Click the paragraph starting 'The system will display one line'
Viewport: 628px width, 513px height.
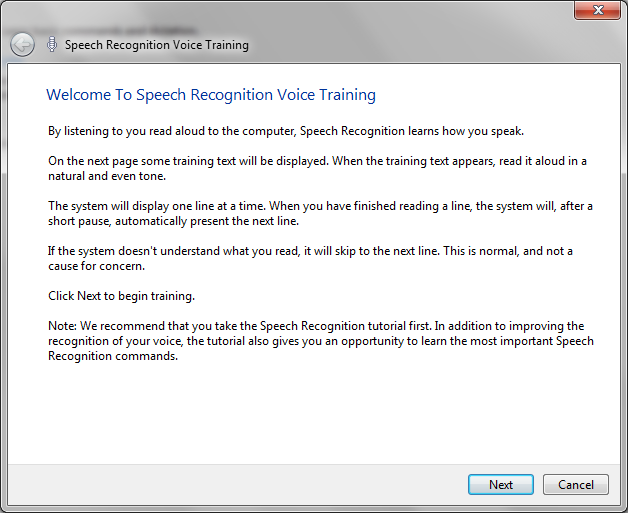(x=320, y=213)
